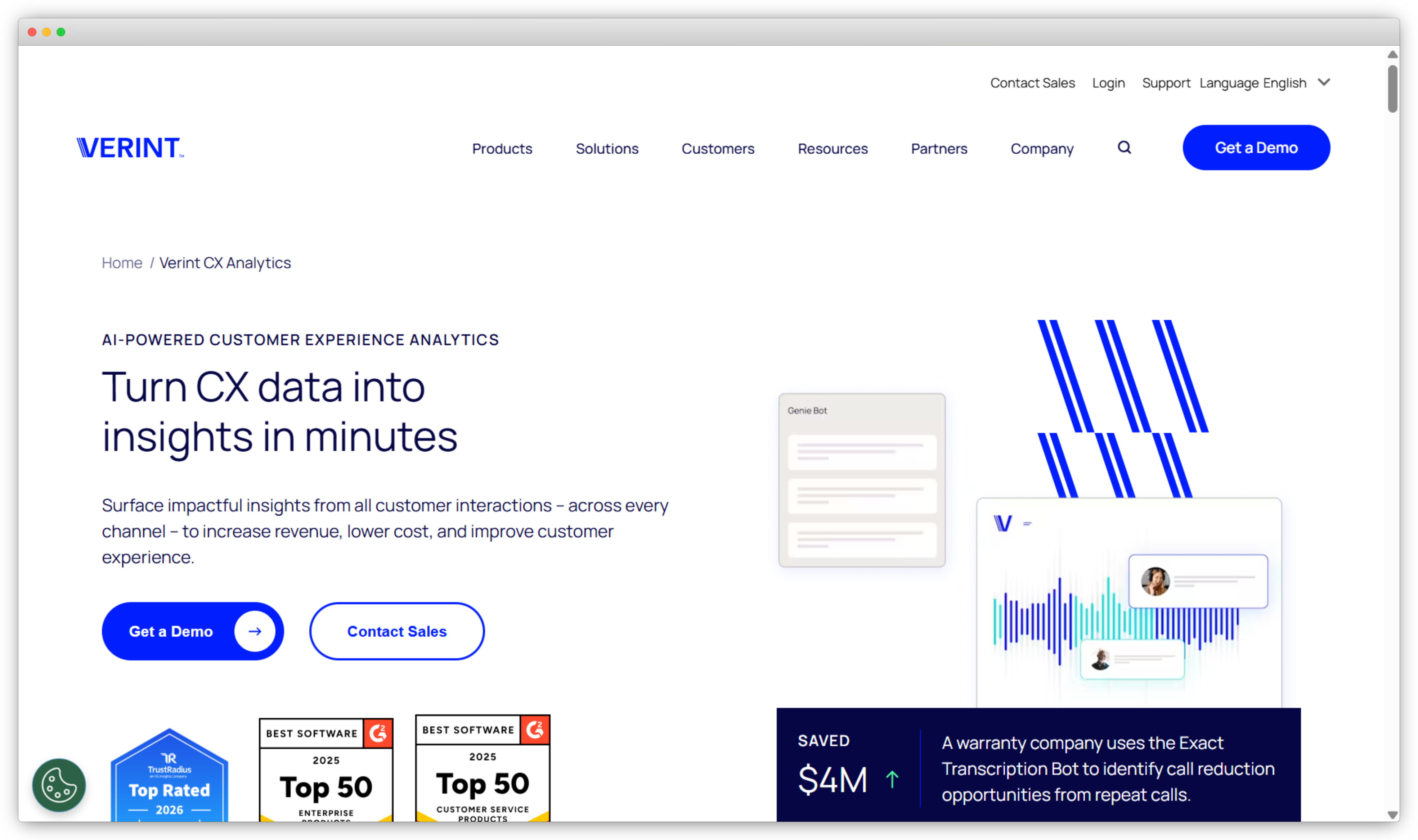The width and height of the screenshot is (1418, 840).
Task: Click the green up arrow next to $4M
Action: click(891, 780)
